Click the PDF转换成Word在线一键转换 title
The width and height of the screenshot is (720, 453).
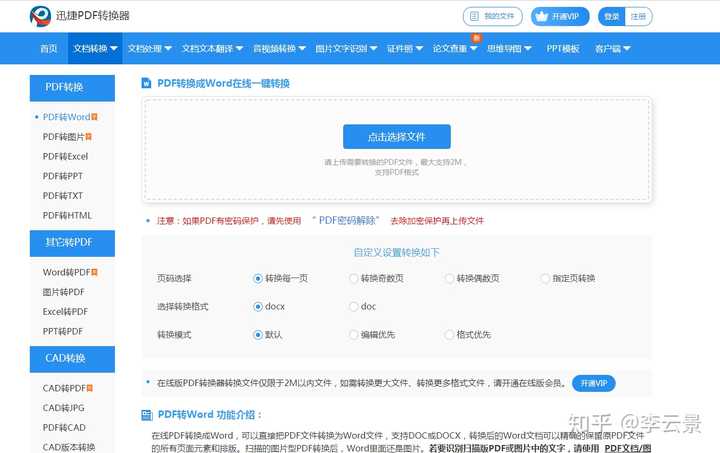223,83
